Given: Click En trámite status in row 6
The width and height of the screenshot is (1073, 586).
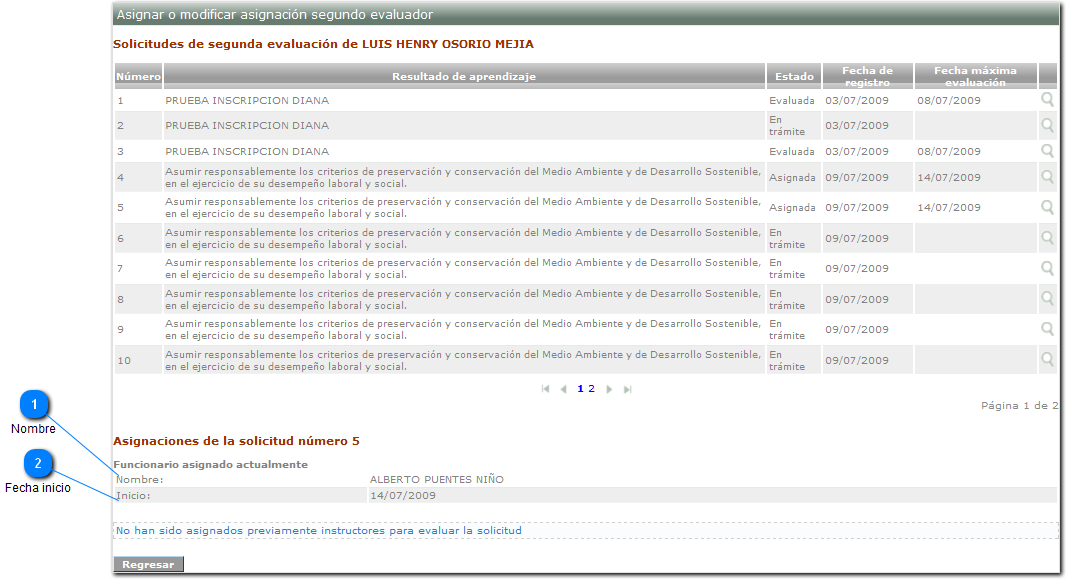Looking at the screenshot, I should point(787,238).
